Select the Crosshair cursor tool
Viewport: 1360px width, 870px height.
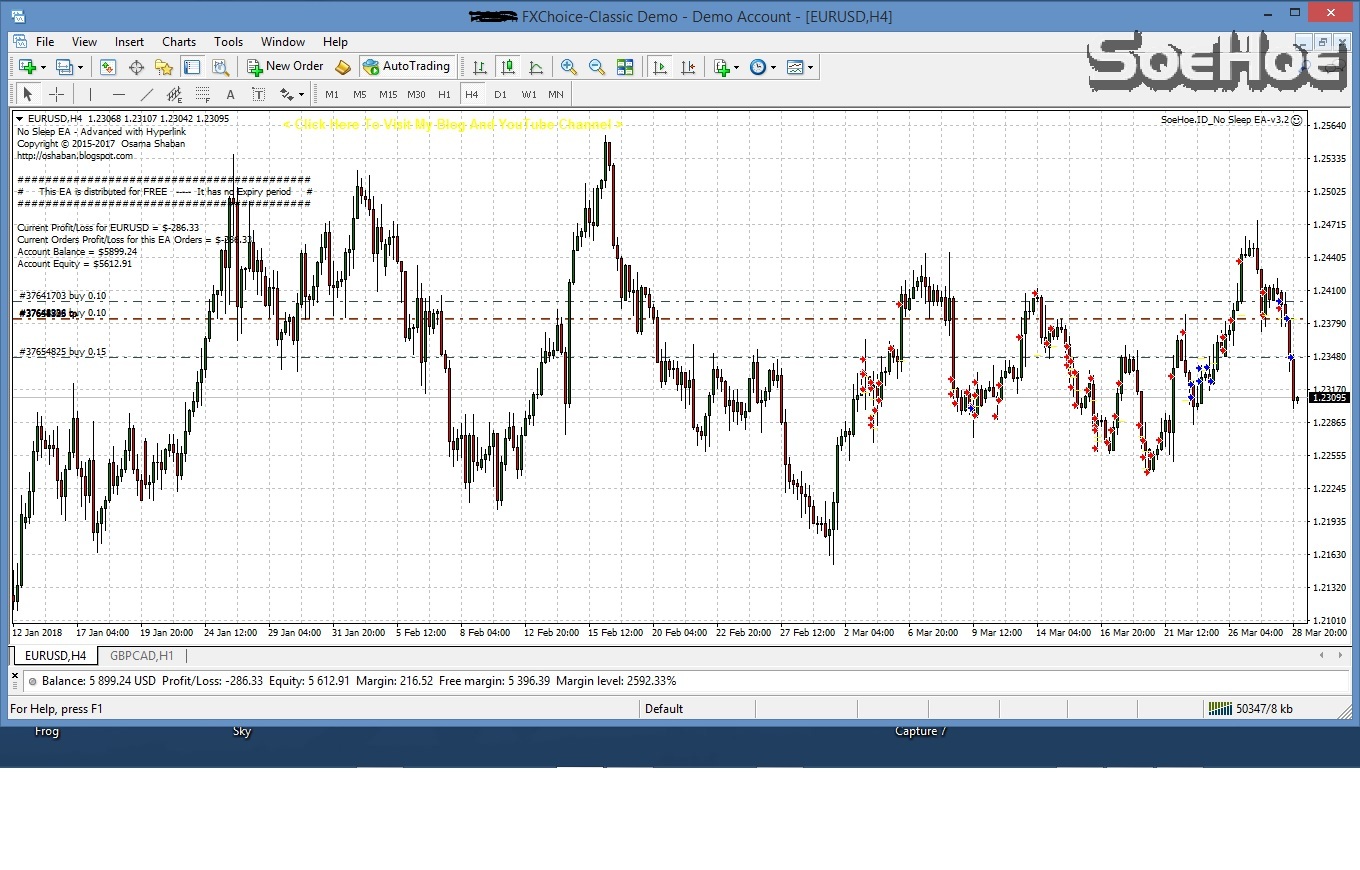pyautogui.click(x=57, y=94)
